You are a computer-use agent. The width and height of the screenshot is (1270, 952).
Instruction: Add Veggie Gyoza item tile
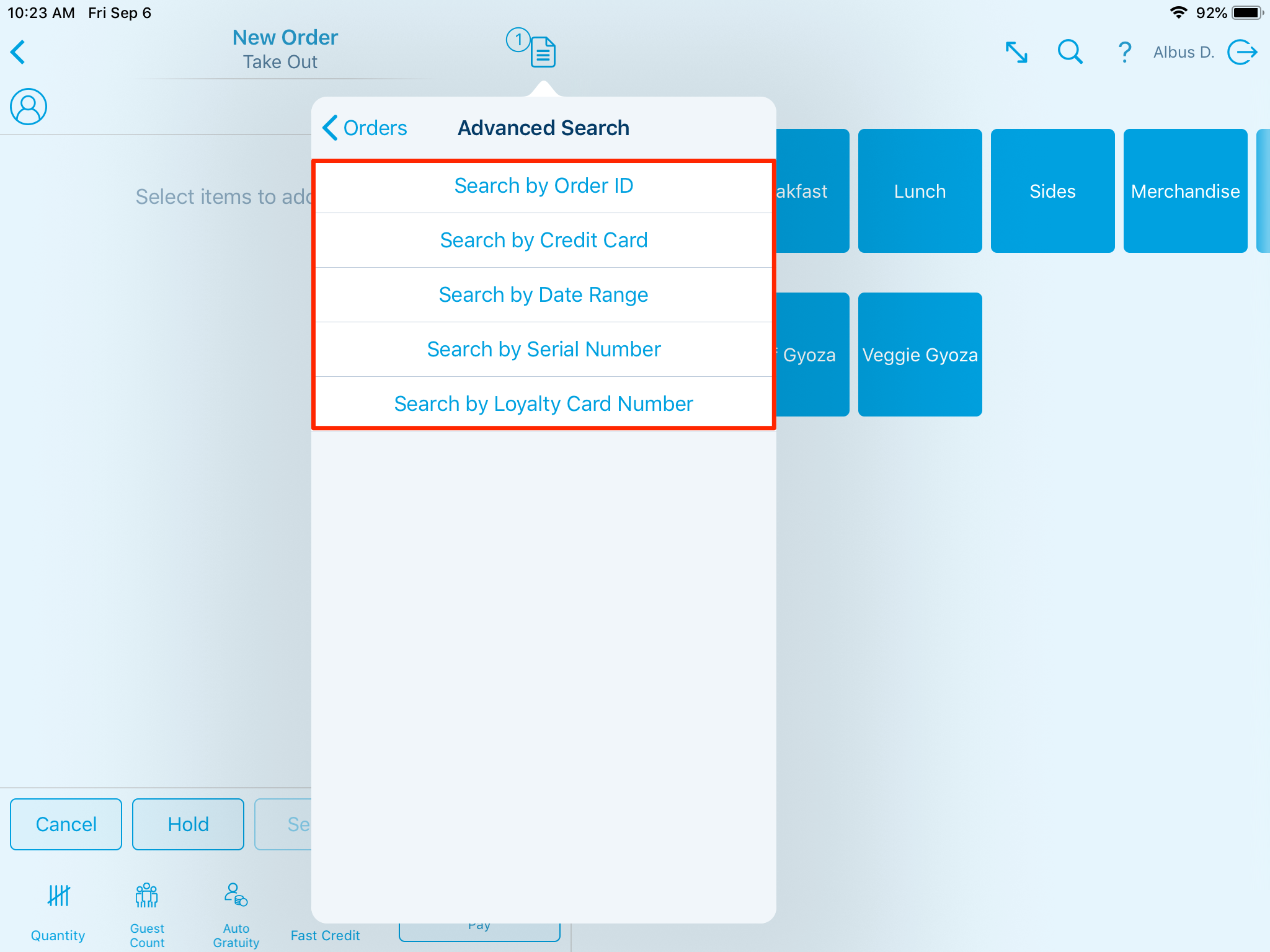pos(920,355)
